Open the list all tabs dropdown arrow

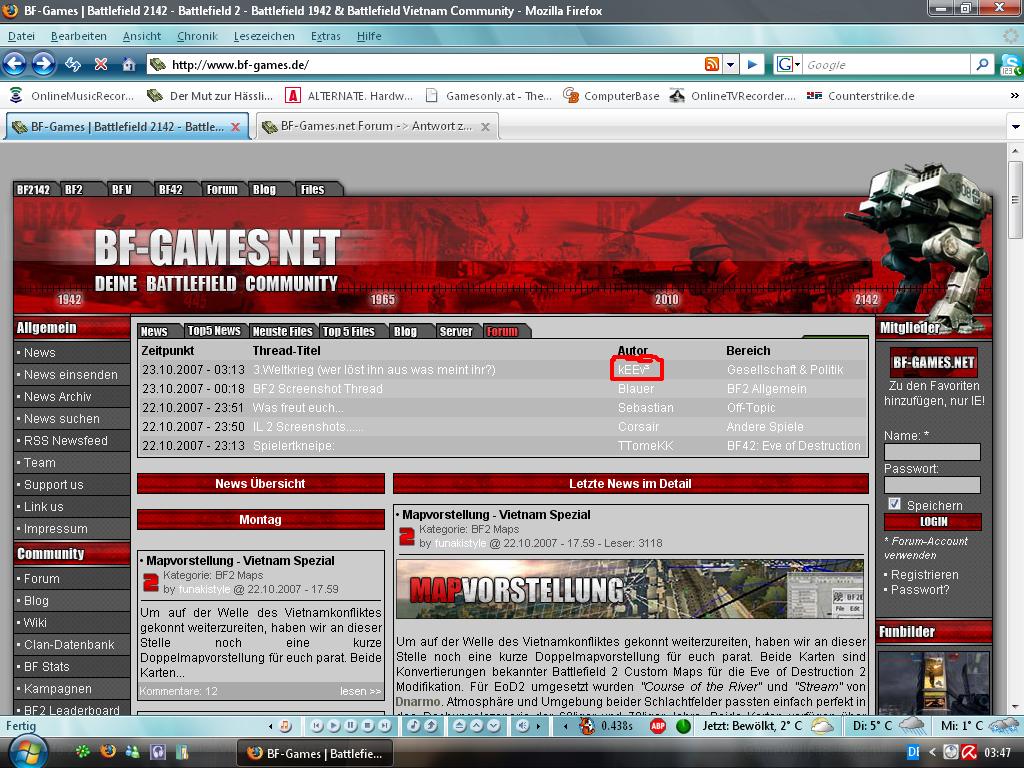click(x=1010, y=127)
